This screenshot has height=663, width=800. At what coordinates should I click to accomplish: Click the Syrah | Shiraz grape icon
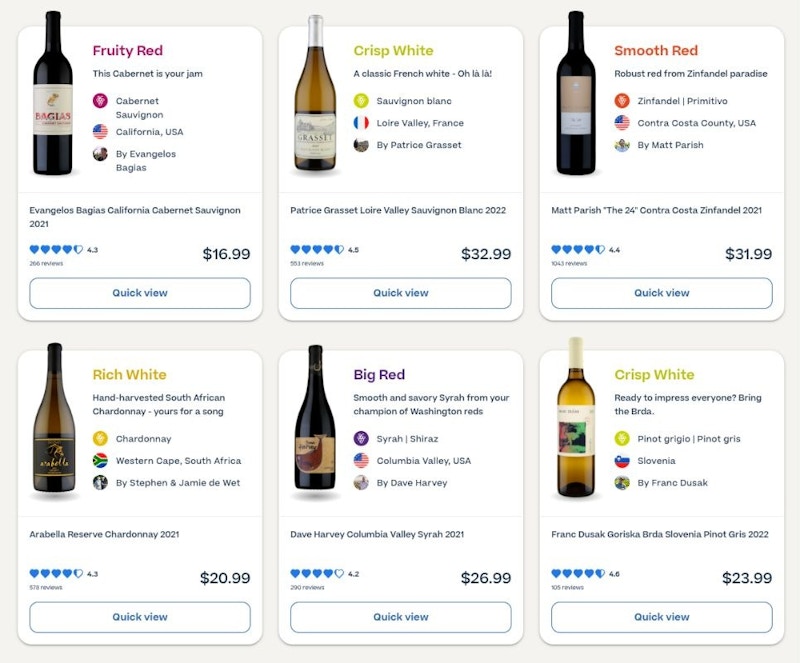click(361, 439)
